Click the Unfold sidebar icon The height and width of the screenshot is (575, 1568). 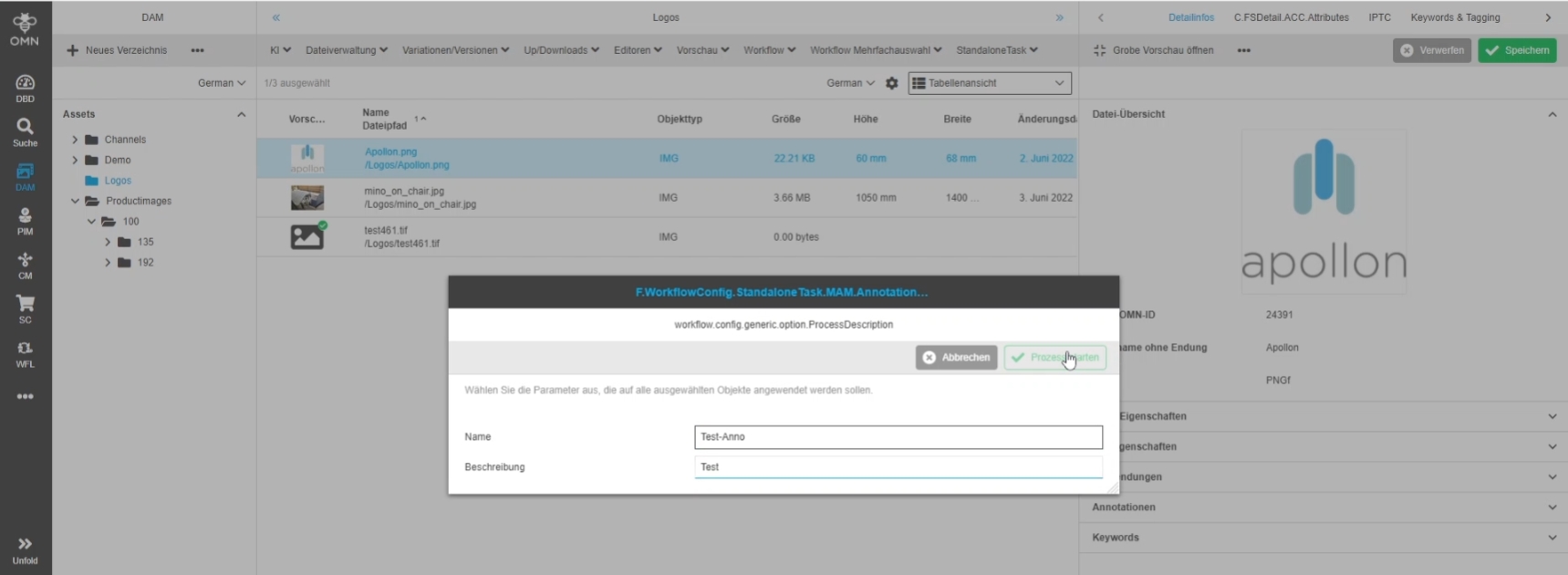coord(25,549)
